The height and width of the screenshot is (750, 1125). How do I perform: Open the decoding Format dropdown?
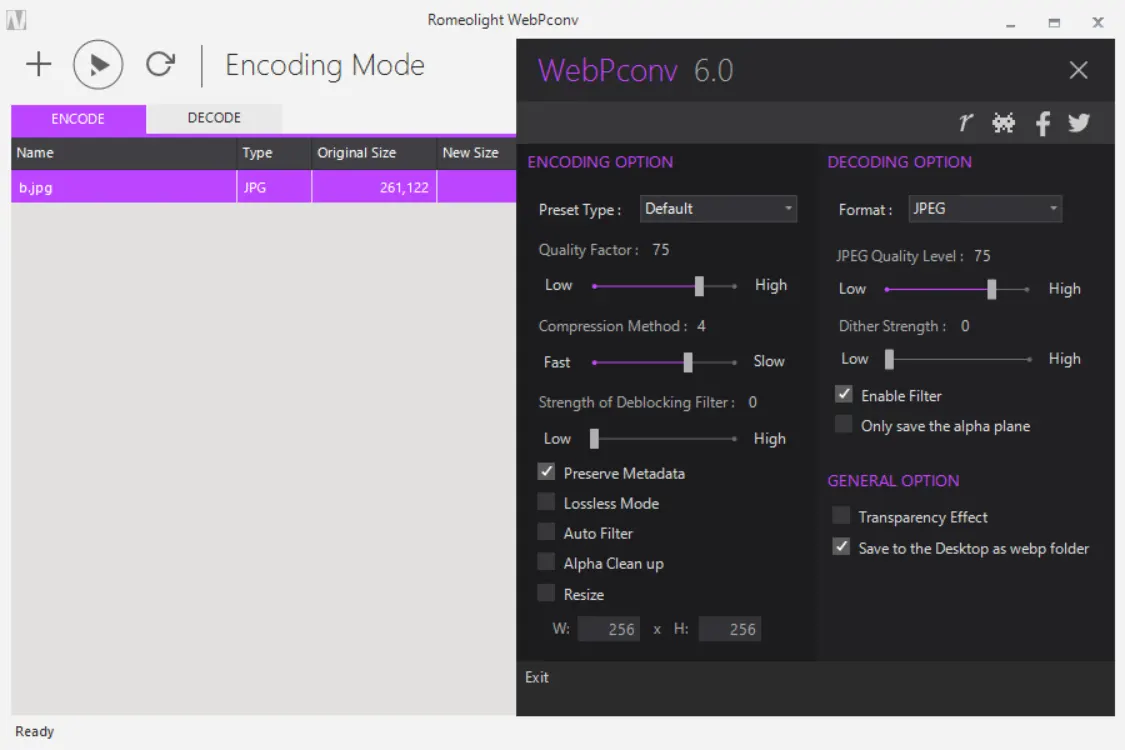tap(985, 209)
